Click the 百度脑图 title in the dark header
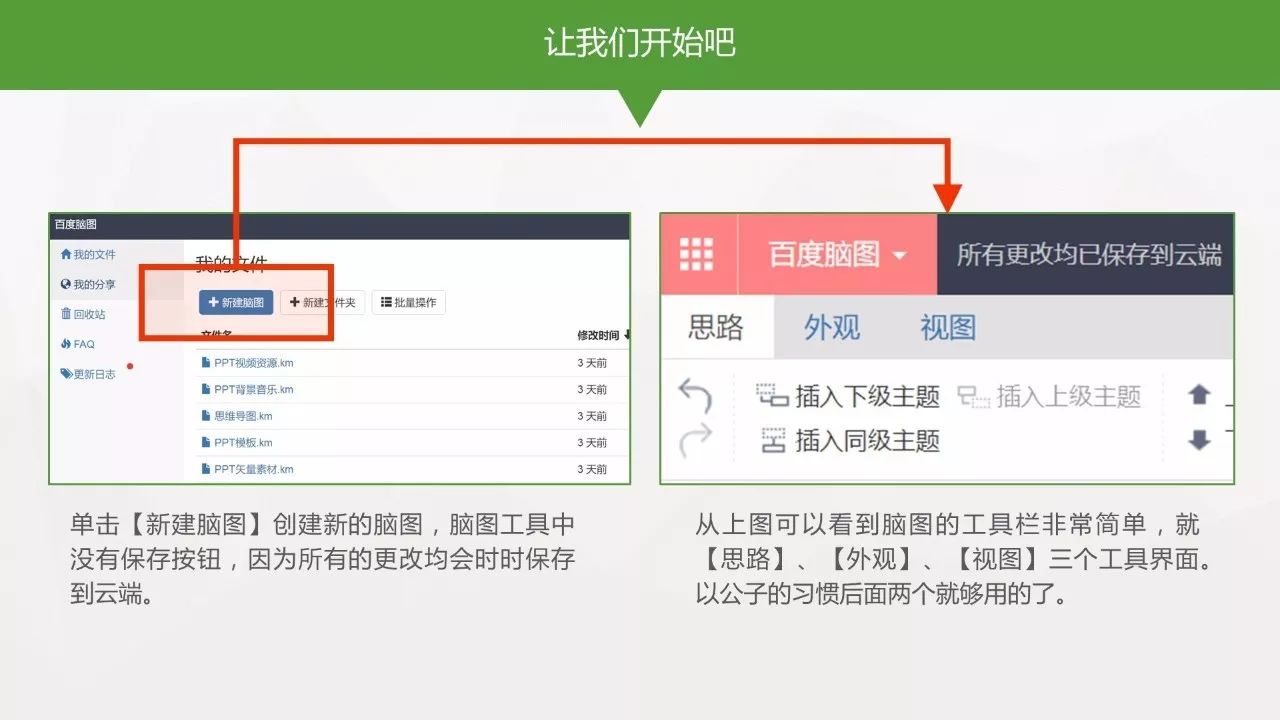Image resolution: width=1280 pixels, height=720 pixels. tap(75, 225)
